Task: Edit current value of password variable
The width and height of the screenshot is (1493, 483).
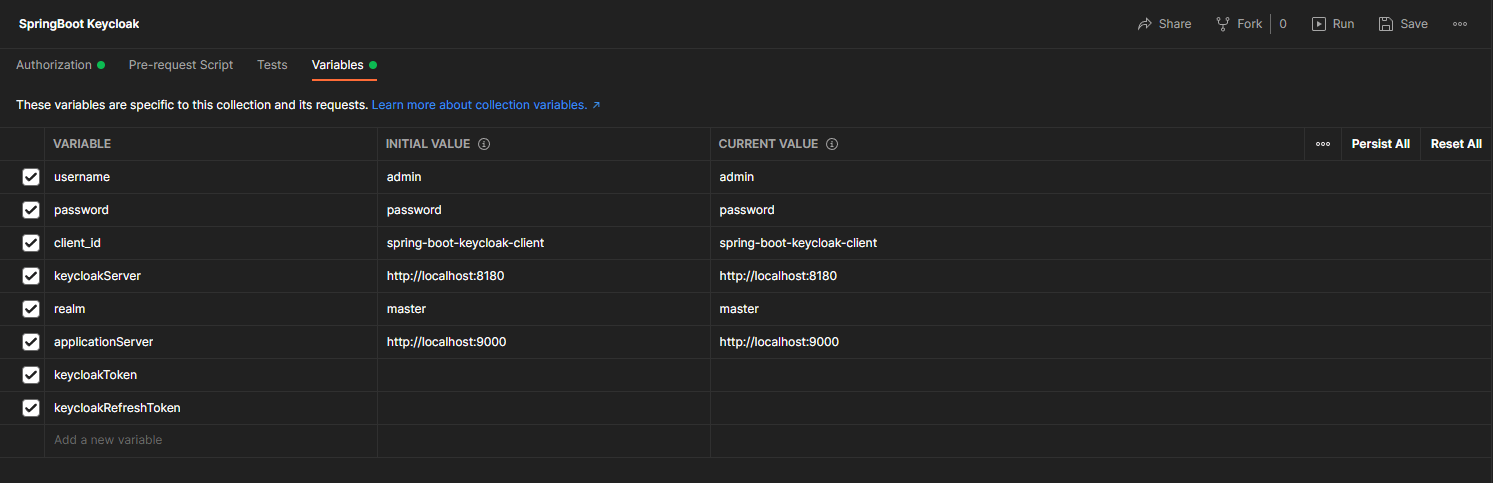Action: [x=1101, y=210]
